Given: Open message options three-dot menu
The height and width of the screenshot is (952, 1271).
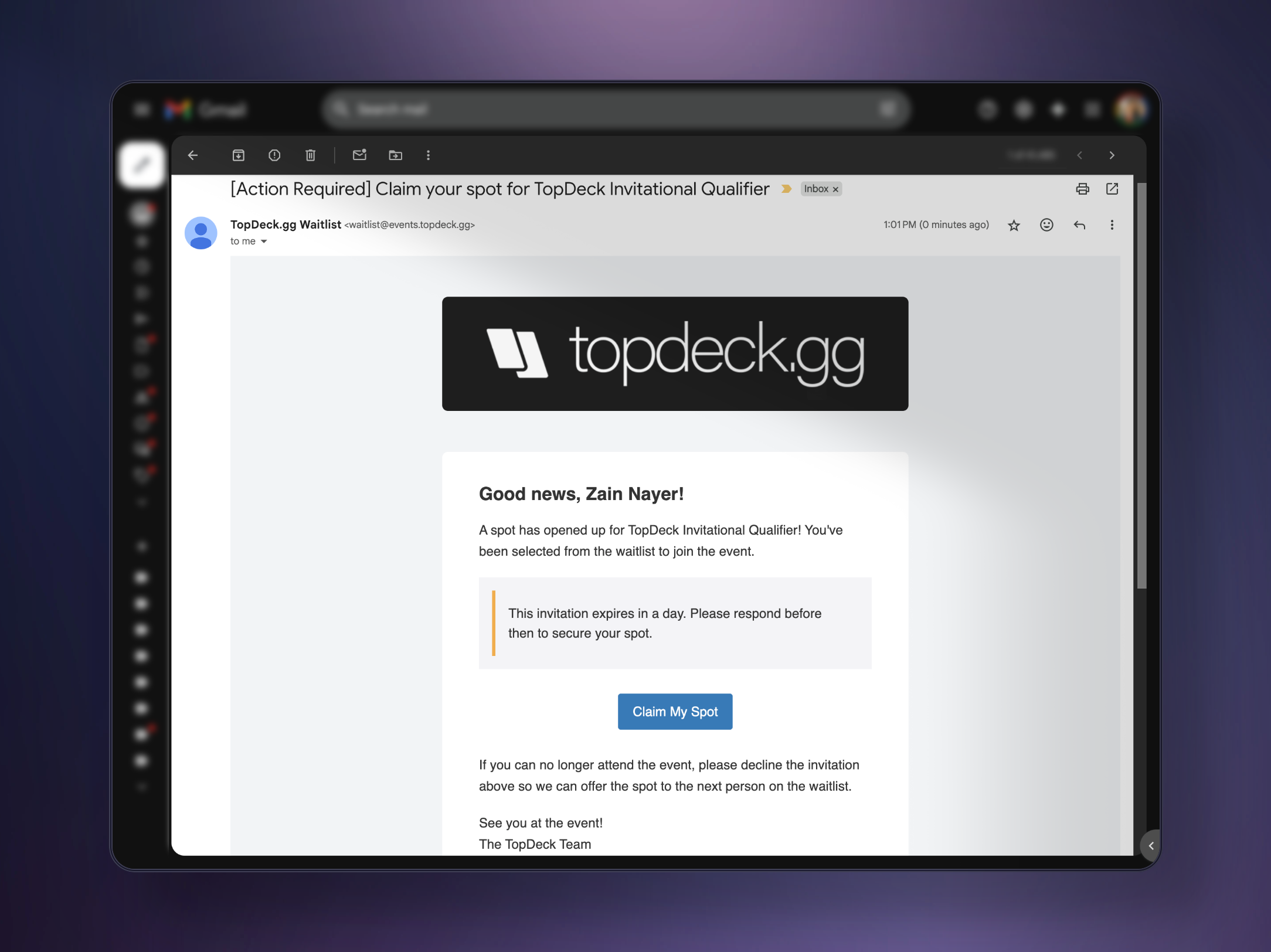Looking at the screenshot, I should 1112,225.
